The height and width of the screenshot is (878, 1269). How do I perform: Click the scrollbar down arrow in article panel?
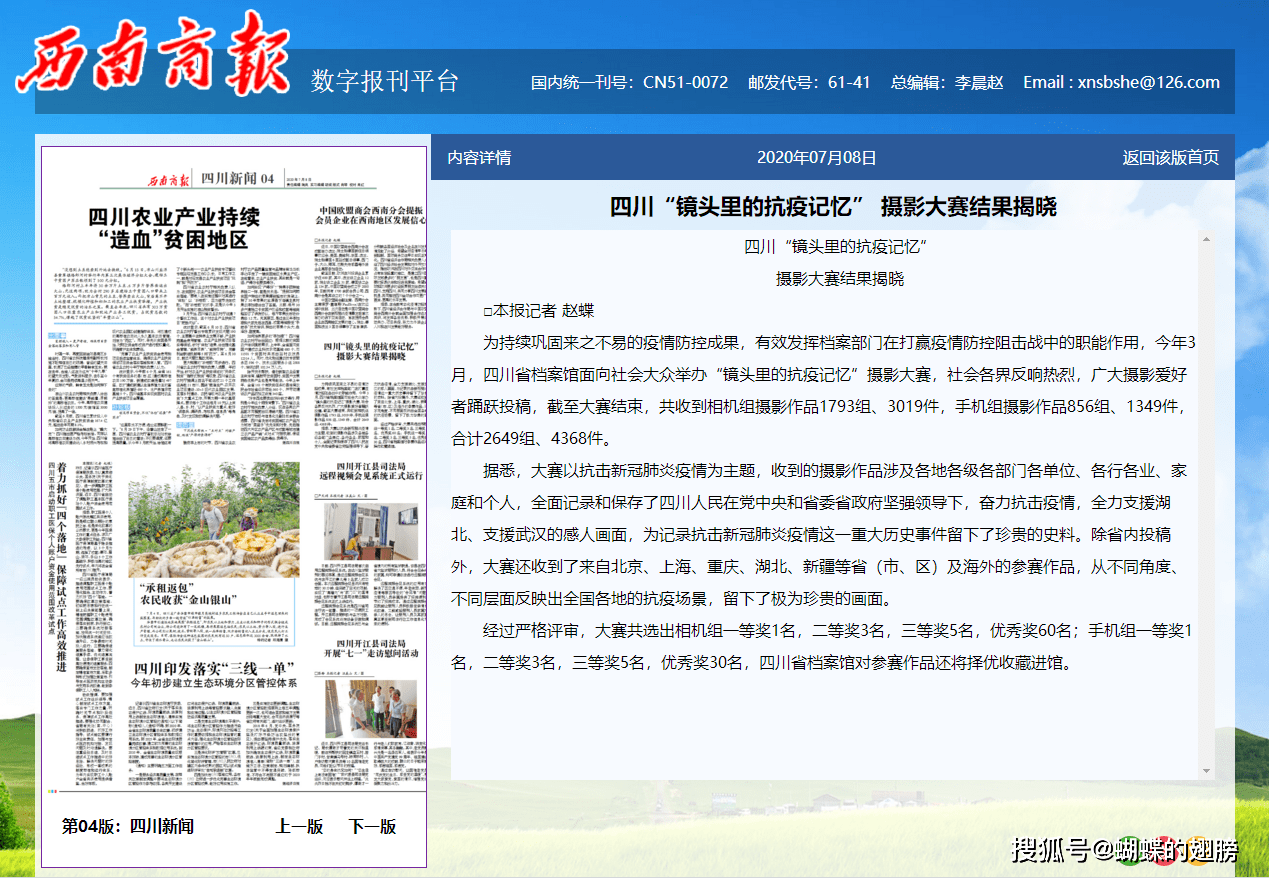pos(1206,771)
